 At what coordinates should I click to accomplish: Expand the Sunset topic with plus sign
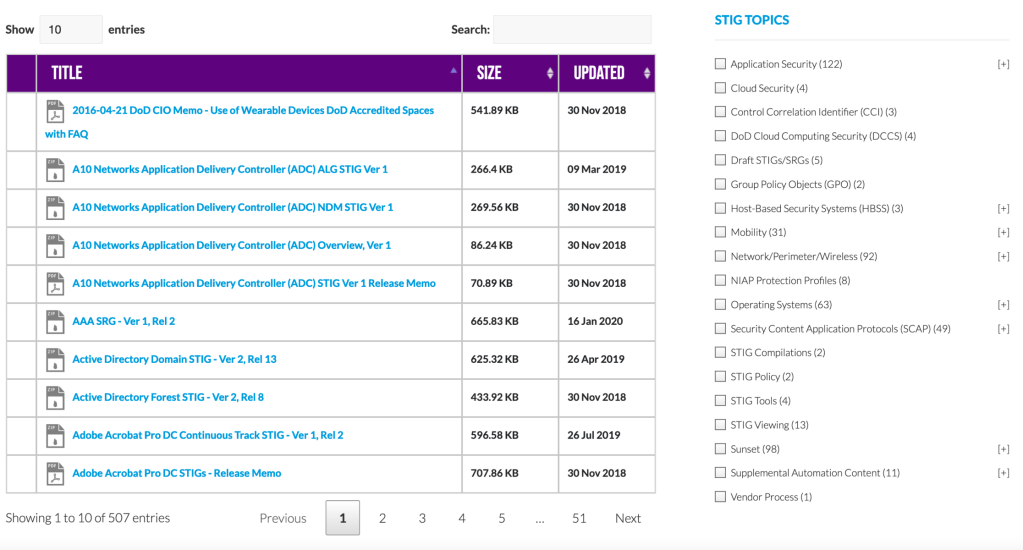click(x=1003, y=449)
